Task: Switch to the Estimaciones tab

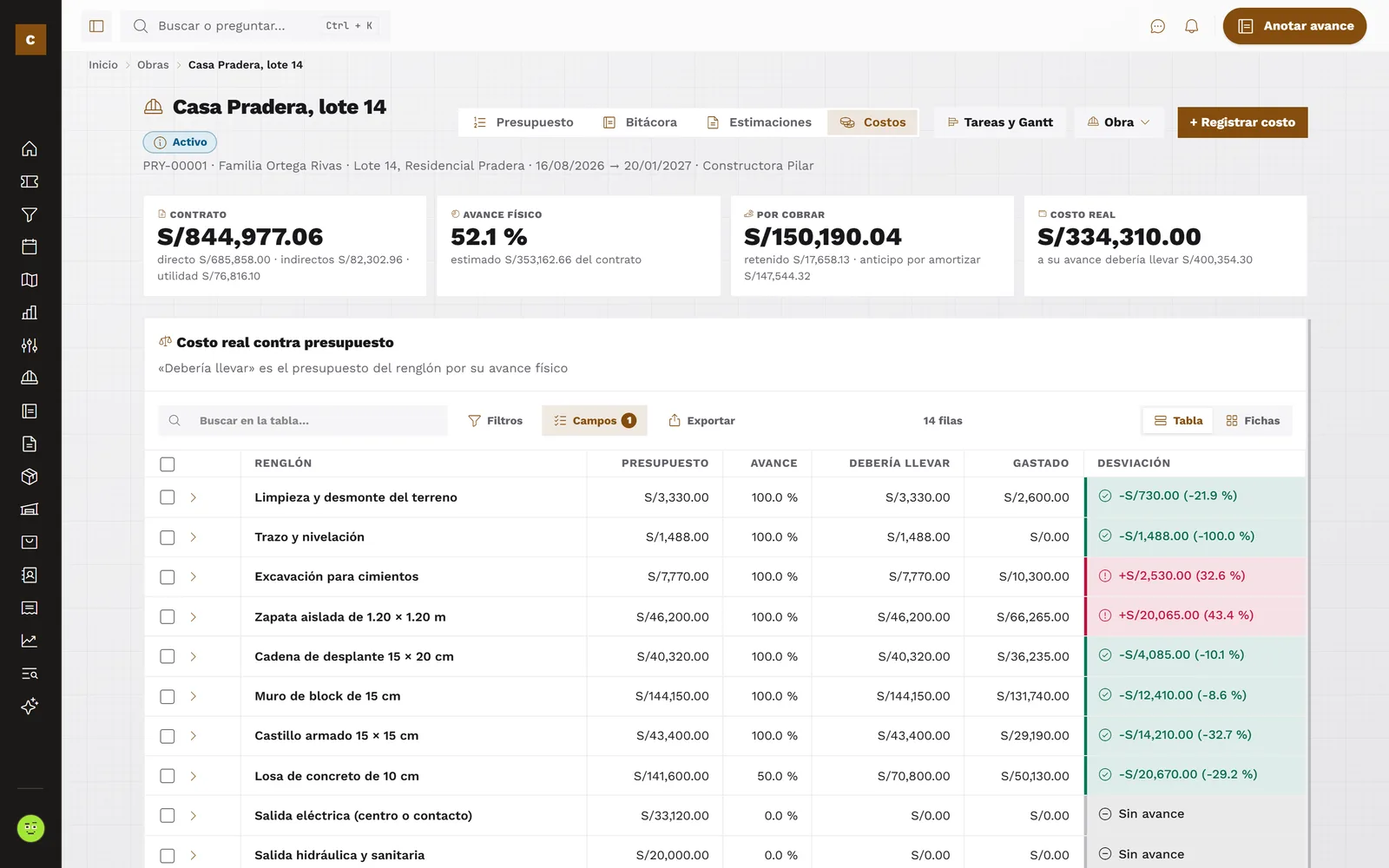Action: tap(760, 122)
